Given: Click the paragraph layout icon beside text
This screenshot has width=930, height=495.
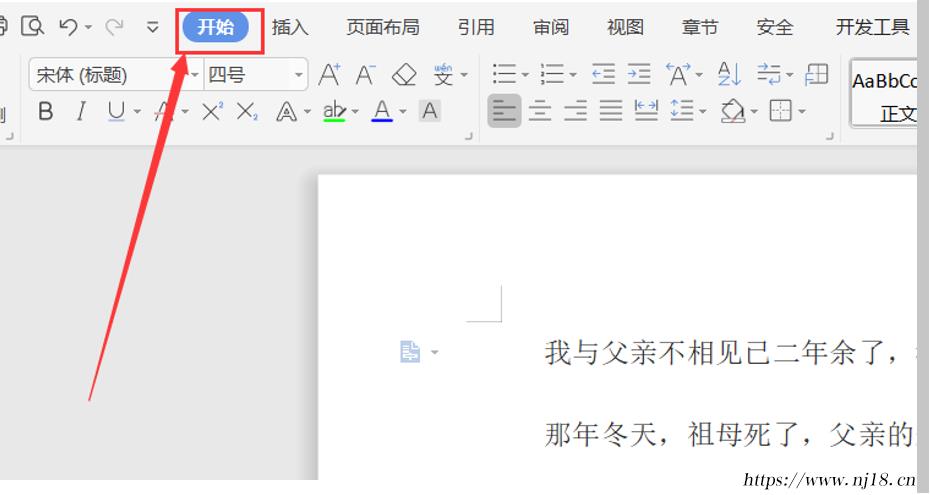Looking at the screenshot, I should 410,352.
